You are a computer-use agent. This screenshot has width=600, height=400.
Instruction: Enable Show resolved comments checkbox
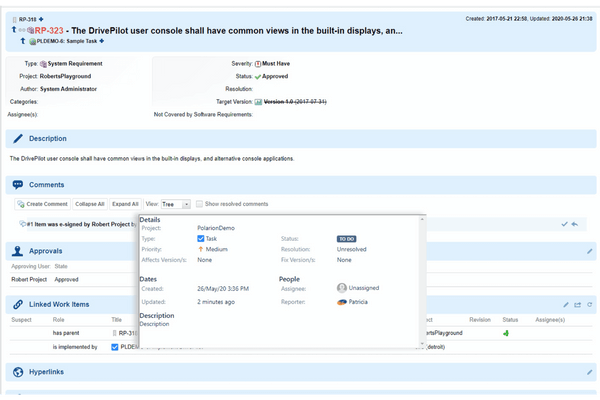point(199,204)
